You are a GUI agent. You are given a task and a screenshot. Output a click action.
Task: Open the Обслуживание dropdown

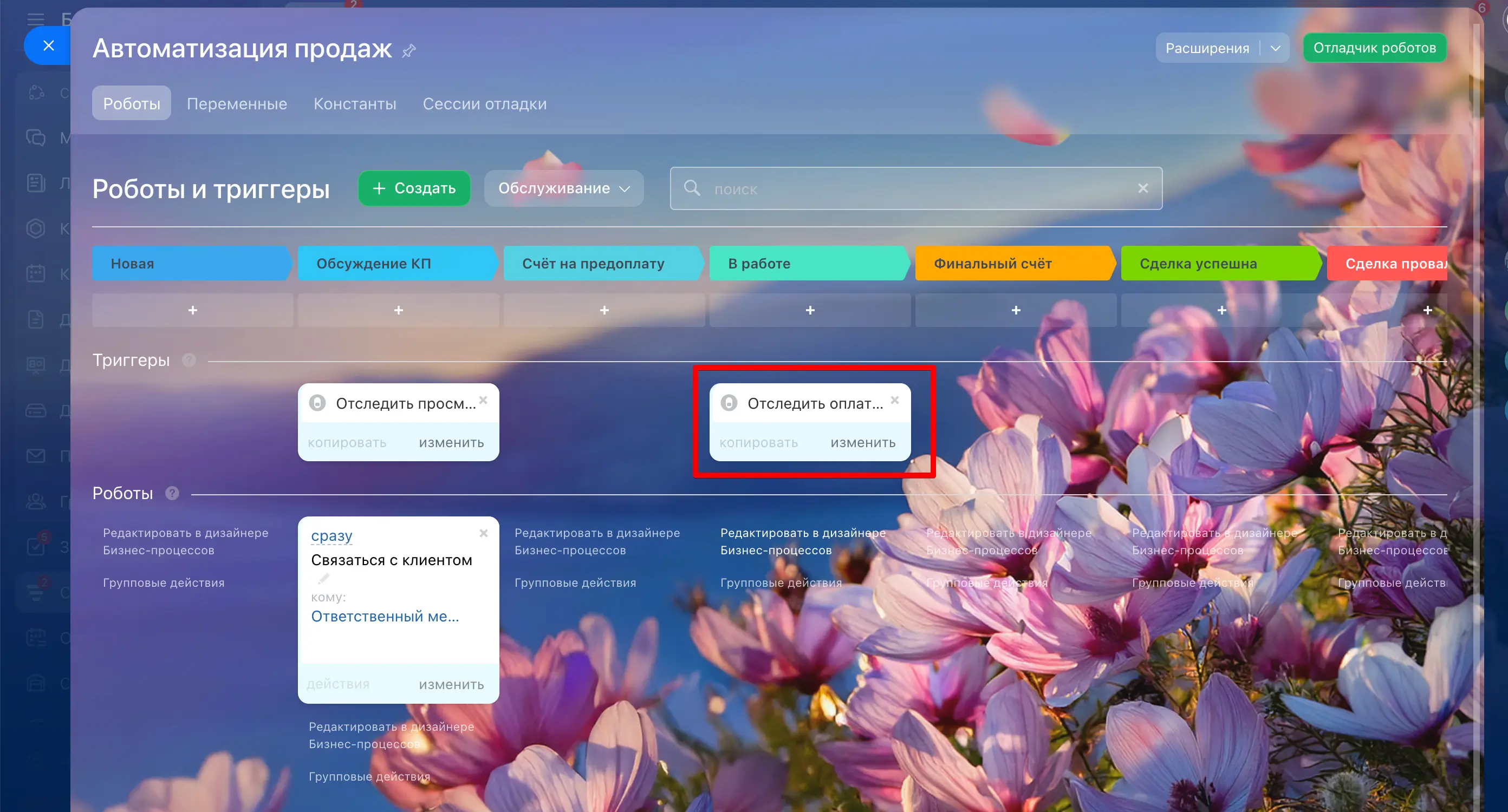pos(563,188)
